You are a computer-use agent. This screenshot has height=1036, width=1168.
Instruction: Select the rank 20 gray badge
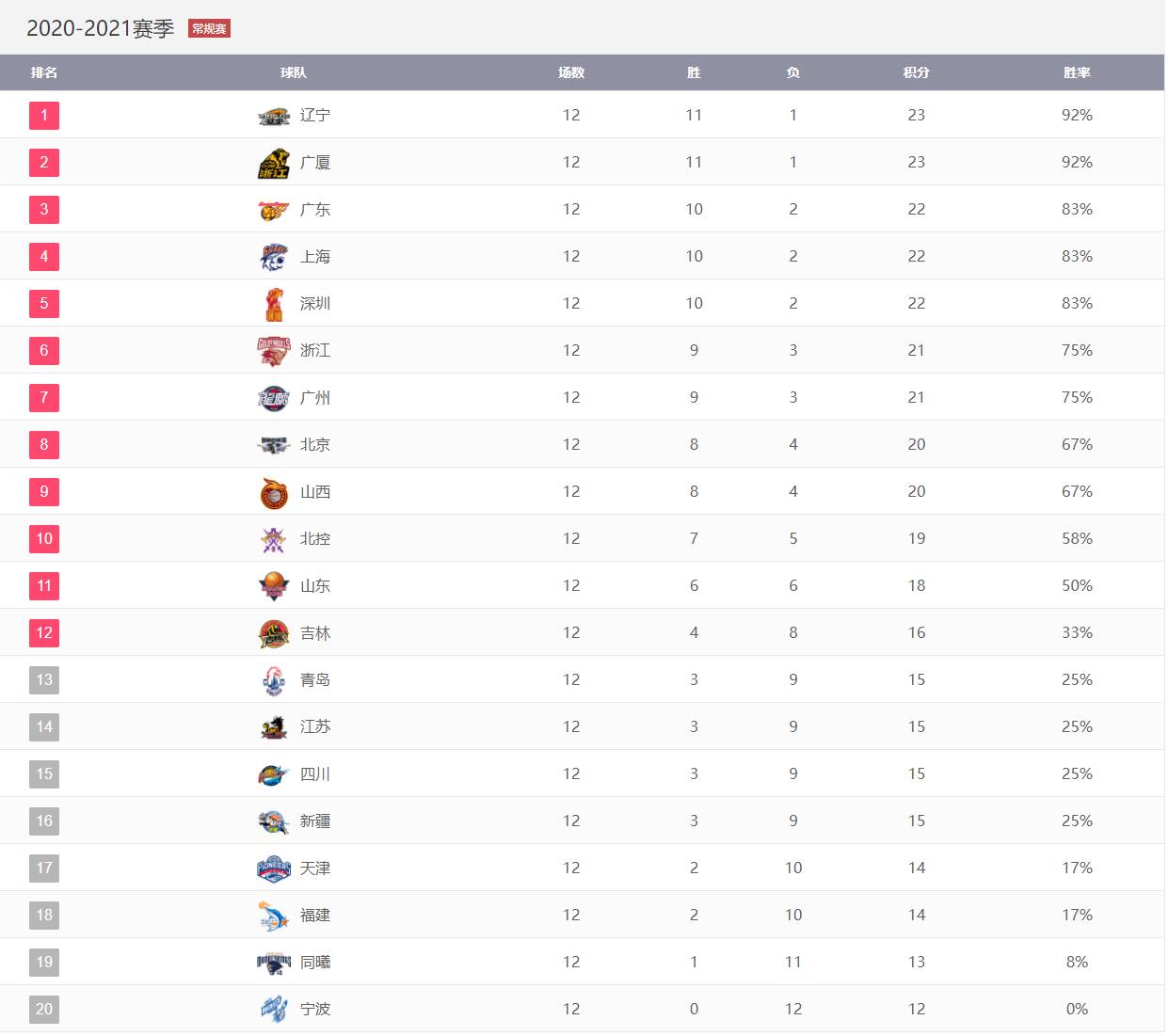[44, 1009]
